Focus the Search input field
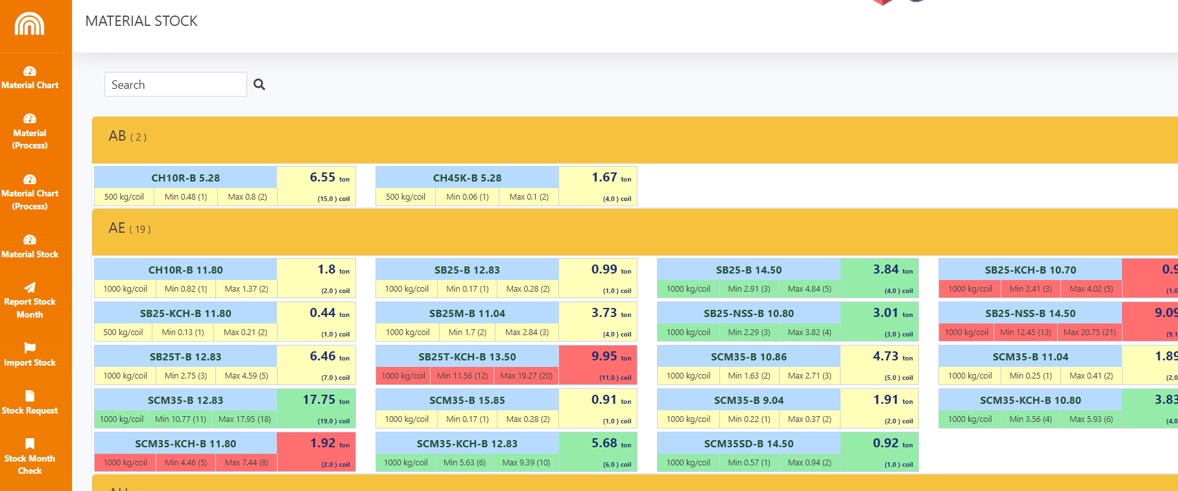The height and width of the screenshot is (491, 1178). point(175,85)
